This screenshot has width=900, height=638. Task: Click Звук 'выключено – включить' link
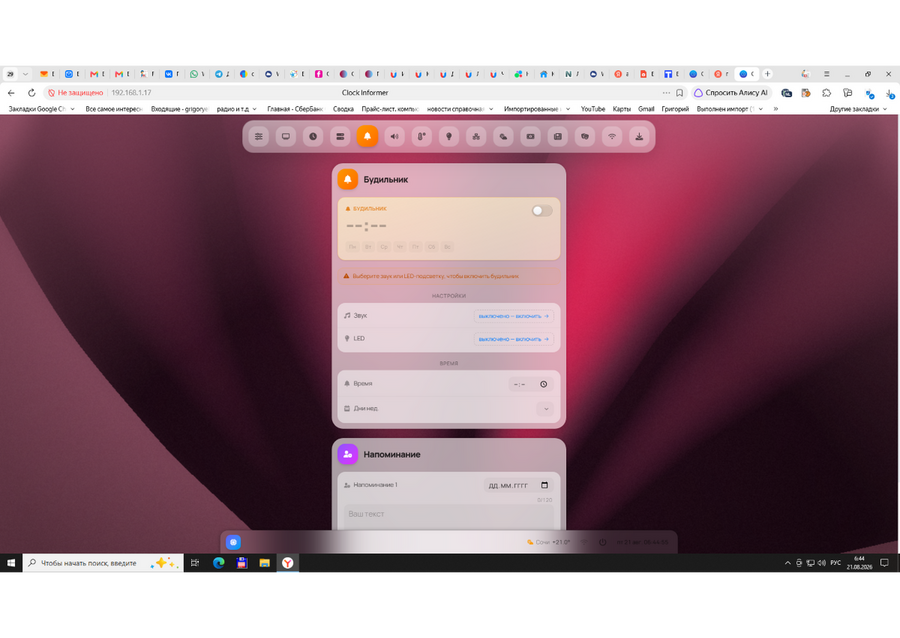click(514, 316)
